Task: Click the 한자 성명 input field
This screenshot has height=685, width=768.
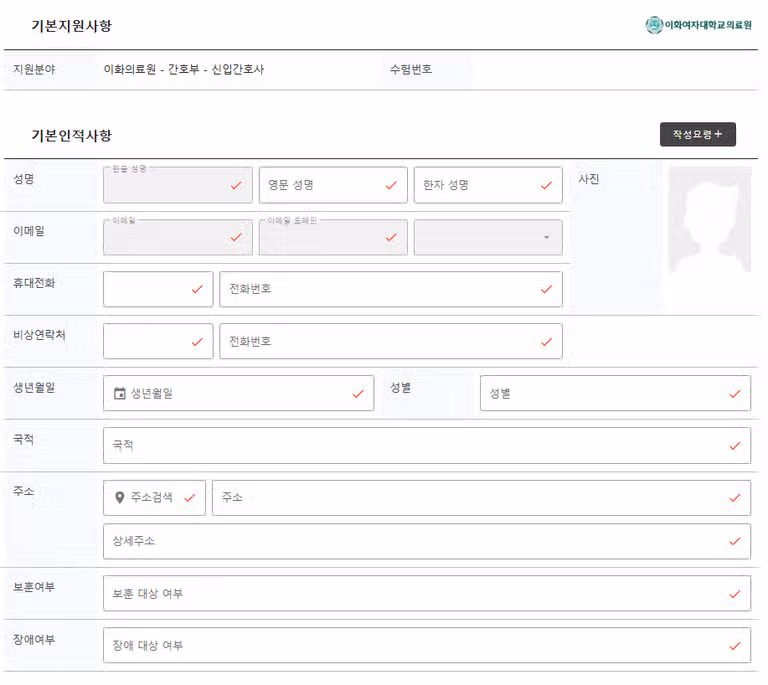Action: [x=488, y=185]
